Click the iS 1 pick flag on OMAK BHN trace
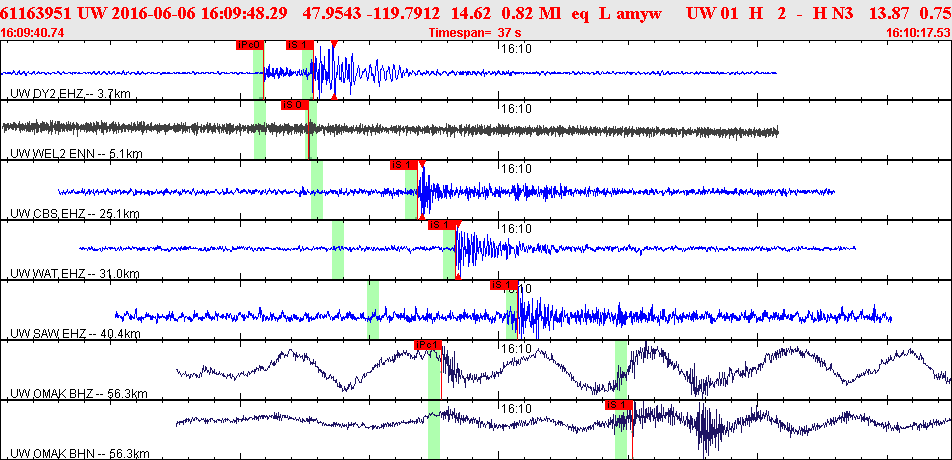This screenshot has width=952, height=460. pos(619,405)
